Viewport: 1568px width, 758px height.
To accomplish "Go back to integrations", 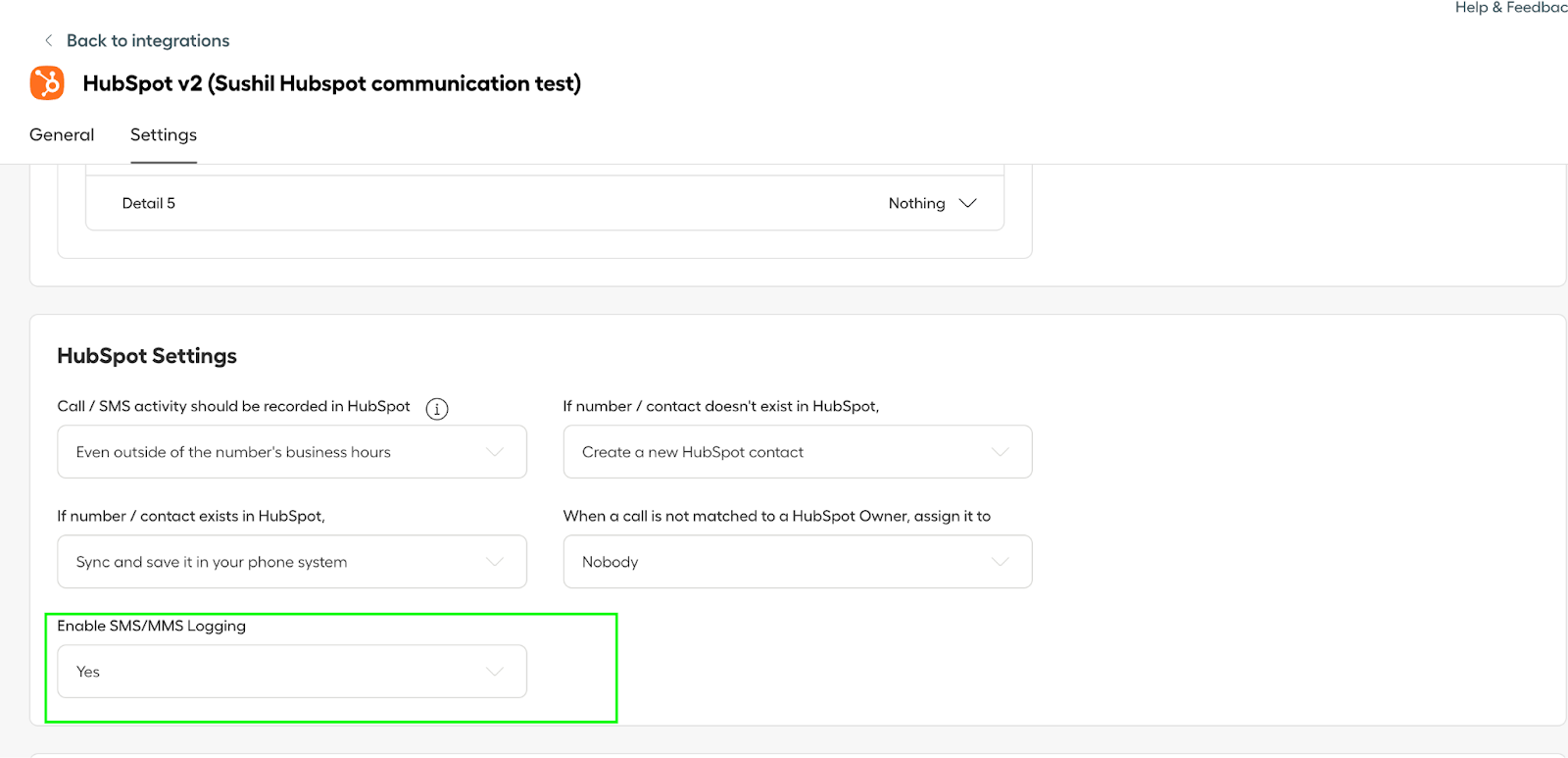I will [148, 40].
